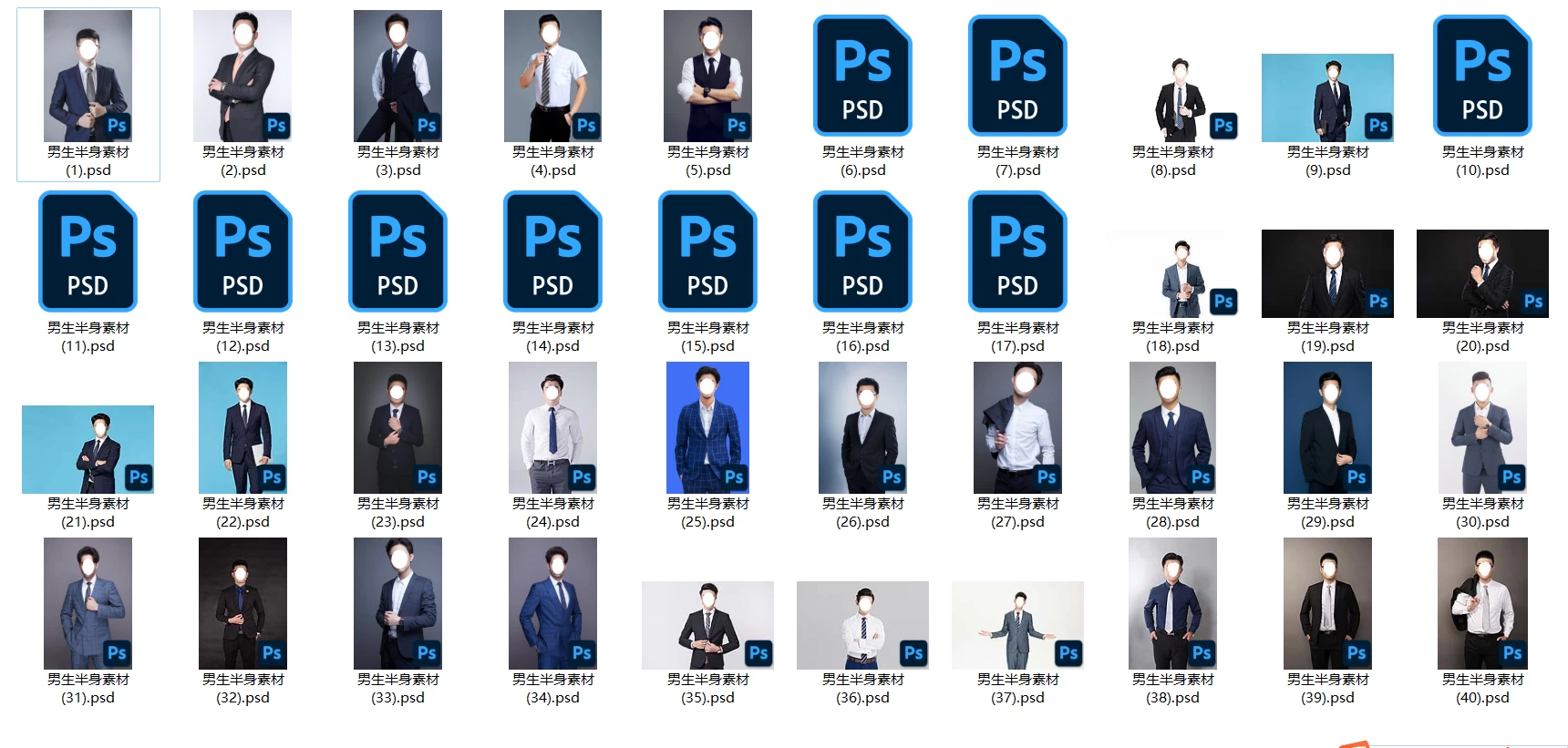Image resolution: width=1568 pixels, height=748 pixels.
Task: Click the PSD icon of 男生半身素材 (14).psd
Action: point(552,251)
